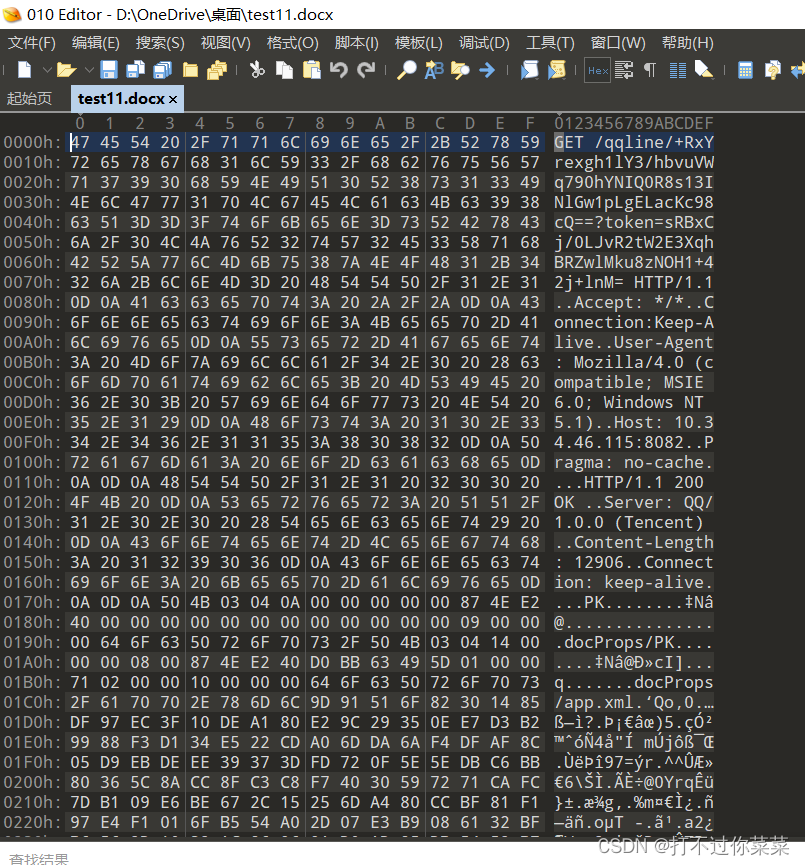Create a new file with the New icon
805x865 pixels.
(x=25, y=70)
